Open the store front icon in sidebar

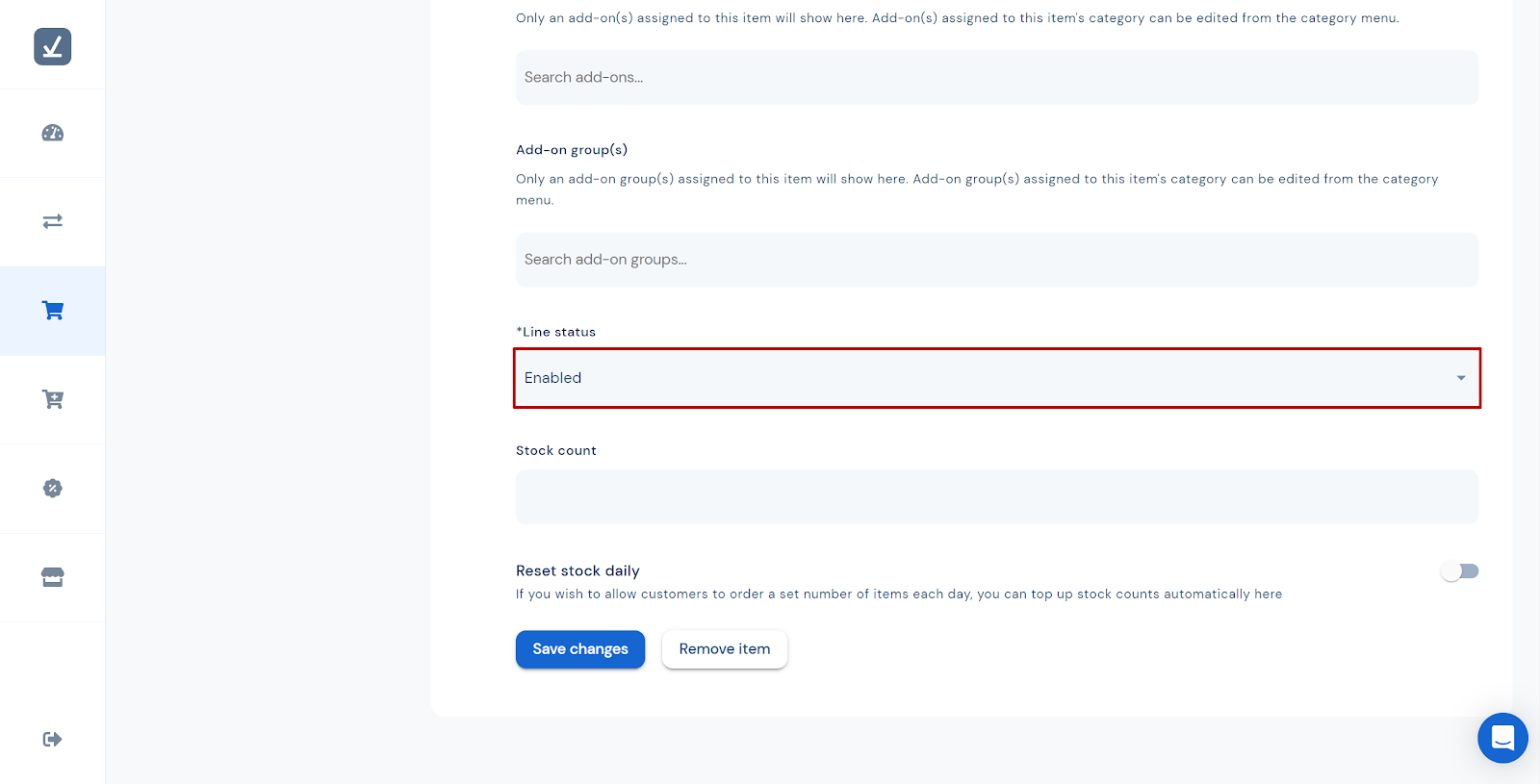coord(53,577)
